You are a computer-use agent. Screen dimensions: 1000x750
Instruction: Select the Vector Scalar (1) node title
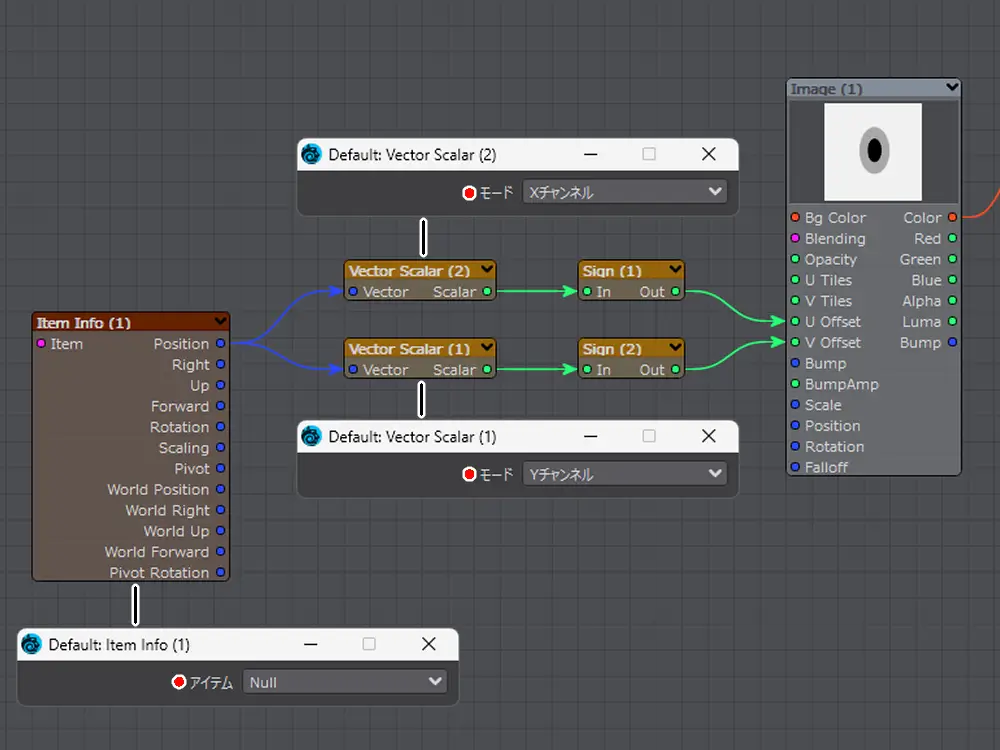409,349
